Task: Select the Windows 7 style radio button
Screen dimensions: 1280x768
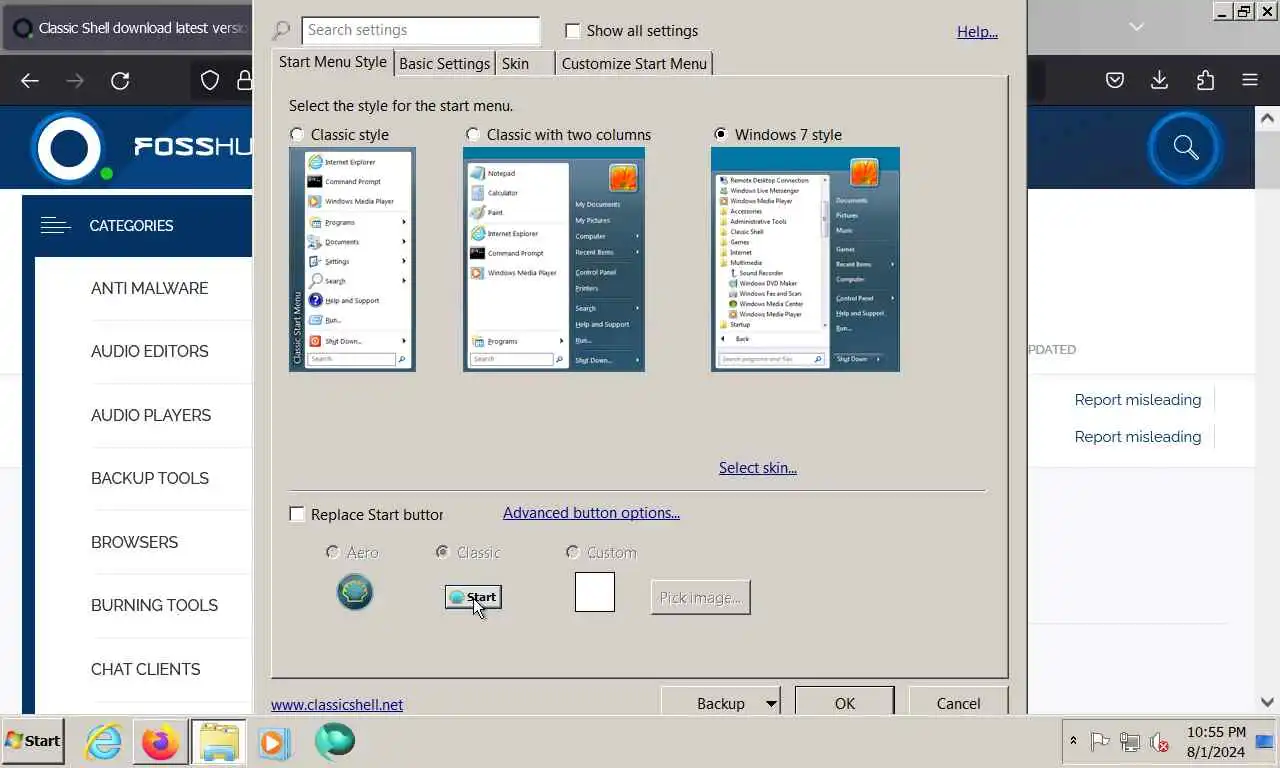Action: 721,134
